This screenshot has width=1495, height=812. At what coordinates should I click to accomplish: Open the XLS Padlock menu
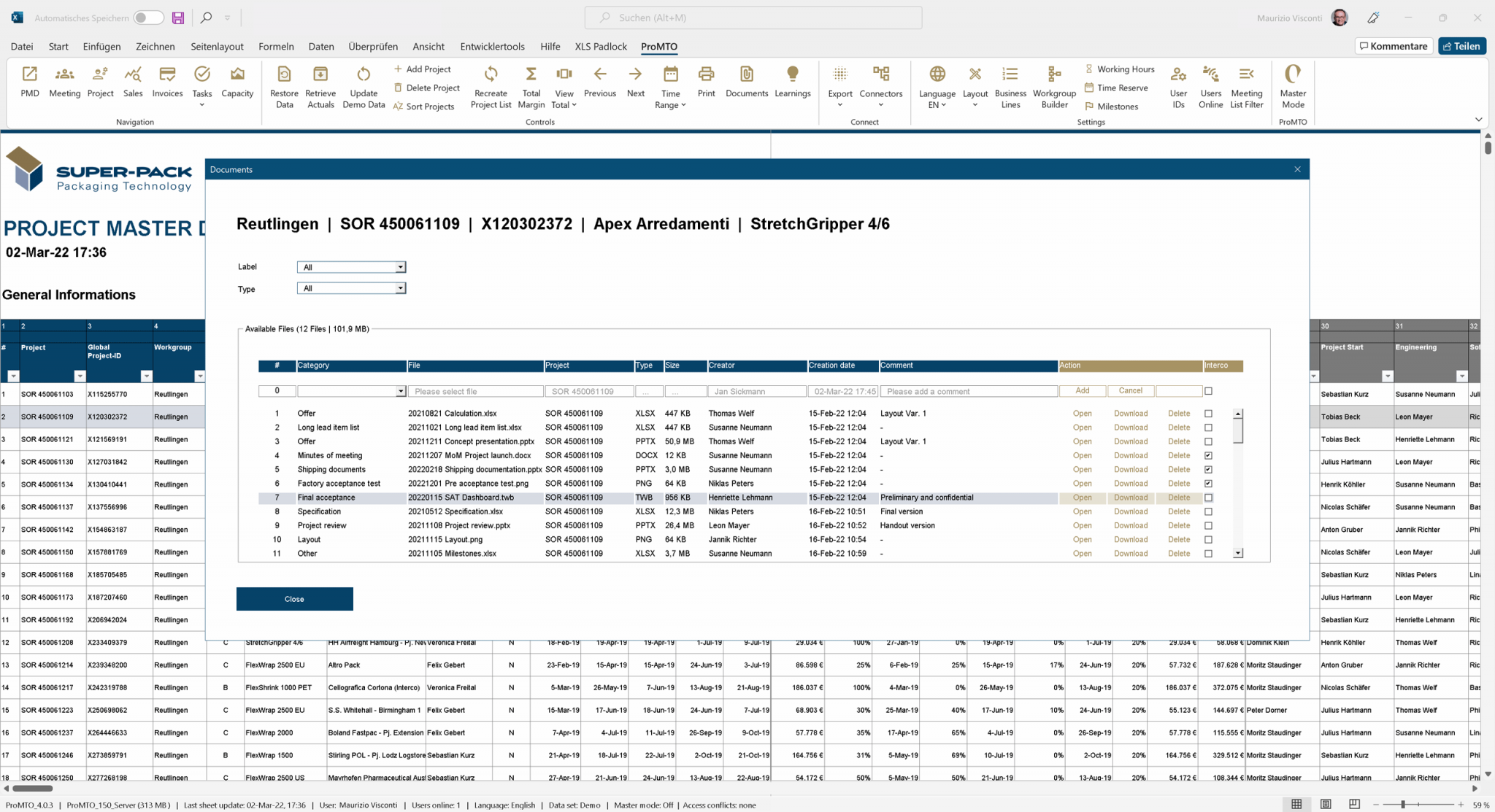pyautogui.click(x=600, y=46)
